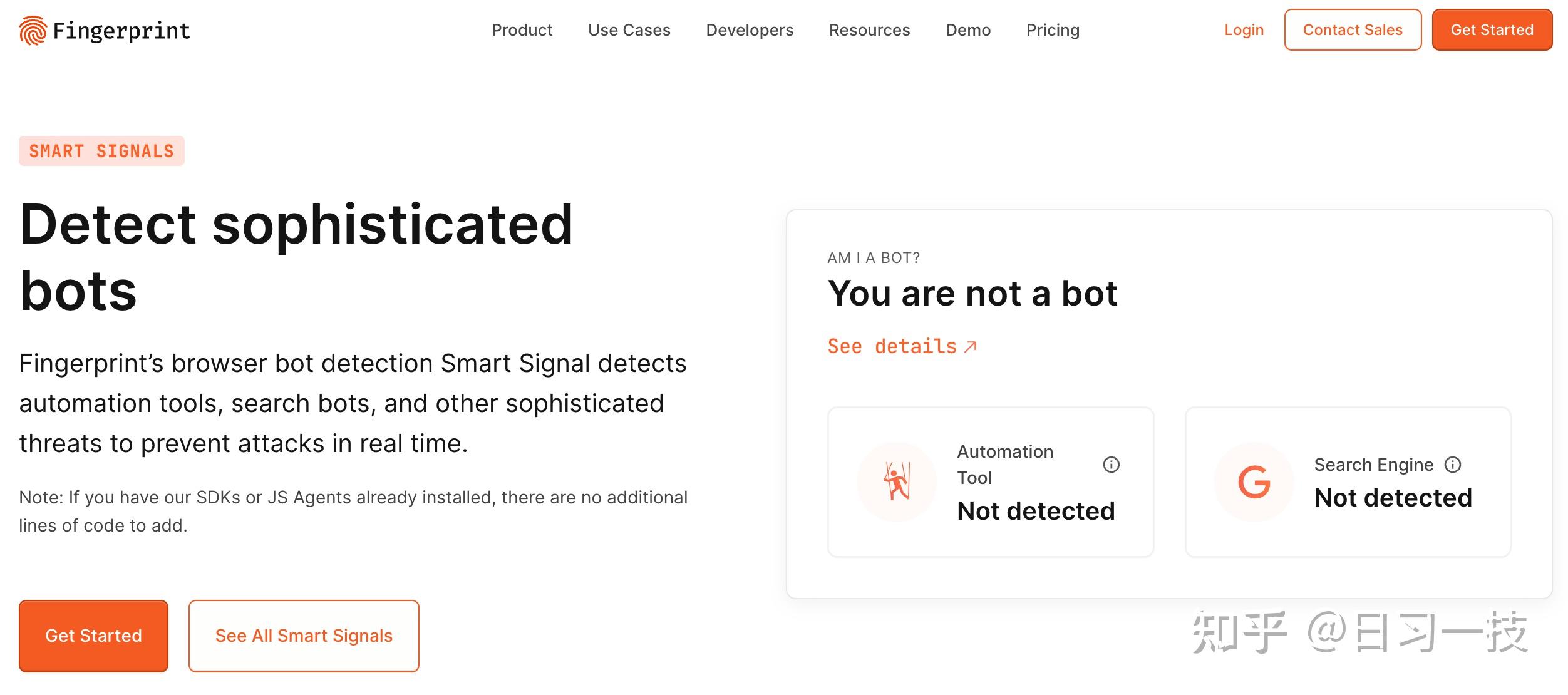Viewport: 1568px width, 695px height.
Task: Open the Product menu
Action: 522,30
